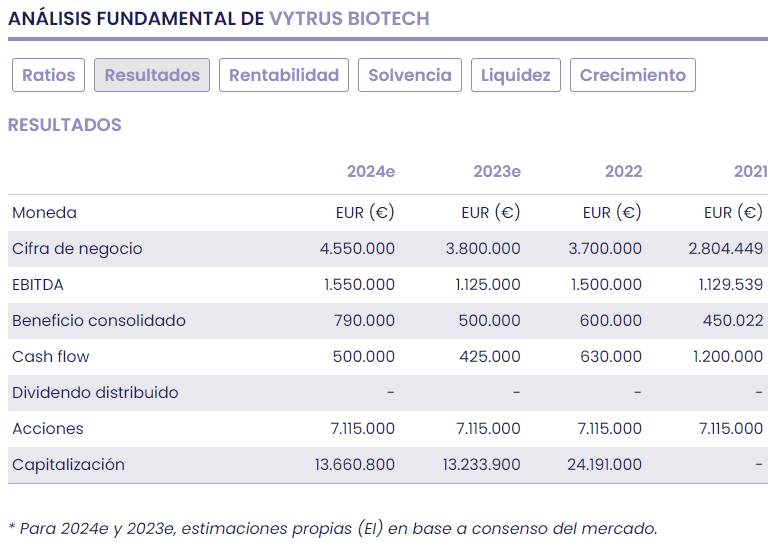Viewport: 781px width, 546px height.
Task: Switch to the Rentabilidad tab
Action: 284,75
